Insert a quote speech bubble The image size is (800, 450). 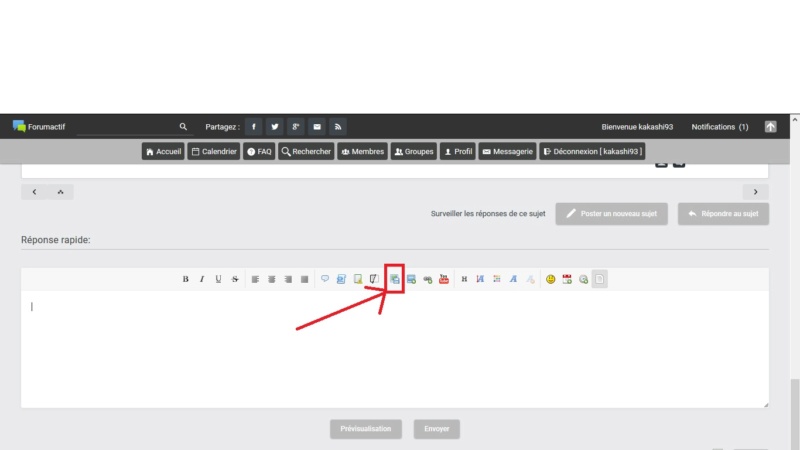coord(325,279)
